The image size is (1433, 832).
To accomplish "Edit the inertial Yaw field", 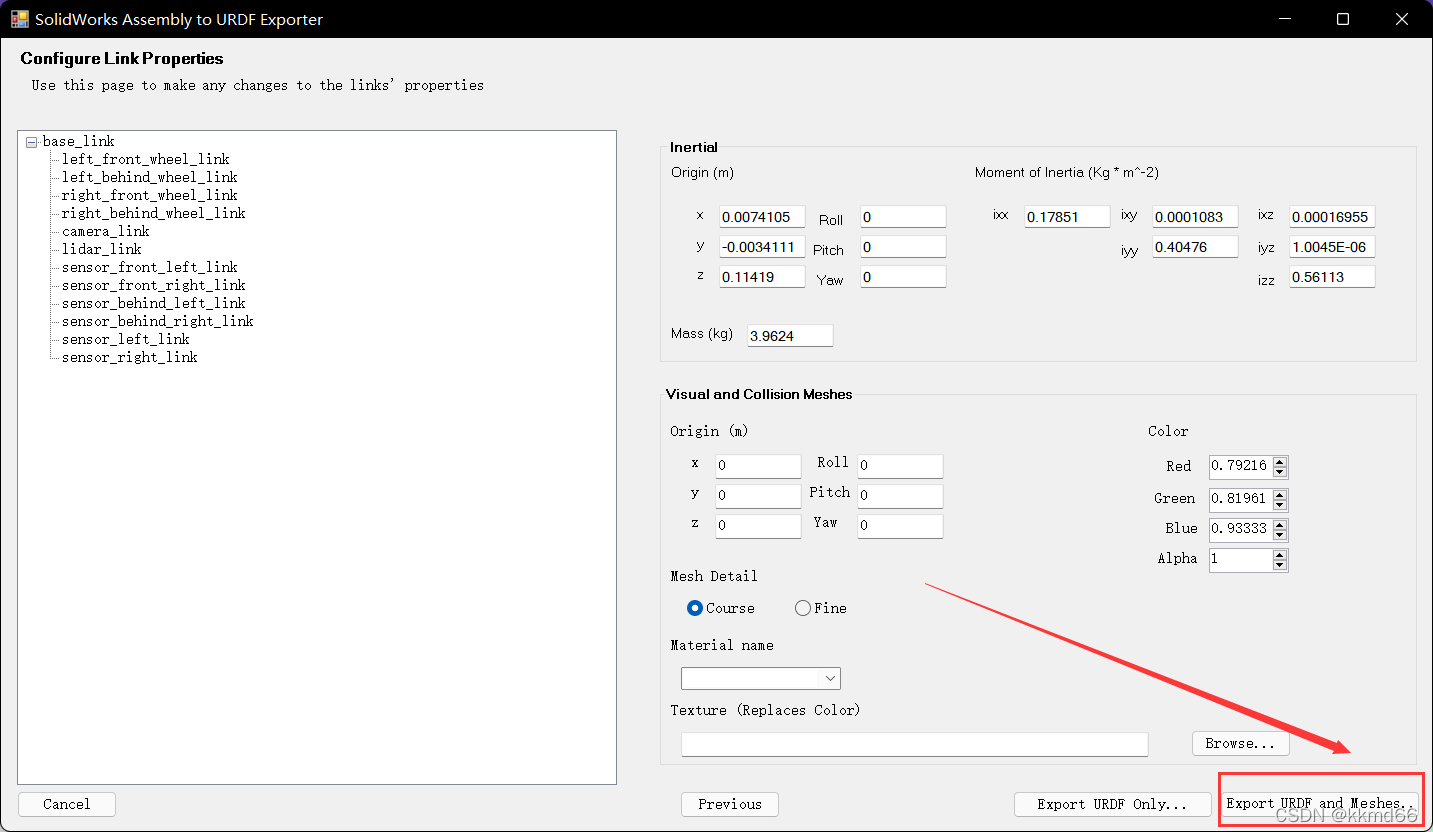I will point(903,277).
